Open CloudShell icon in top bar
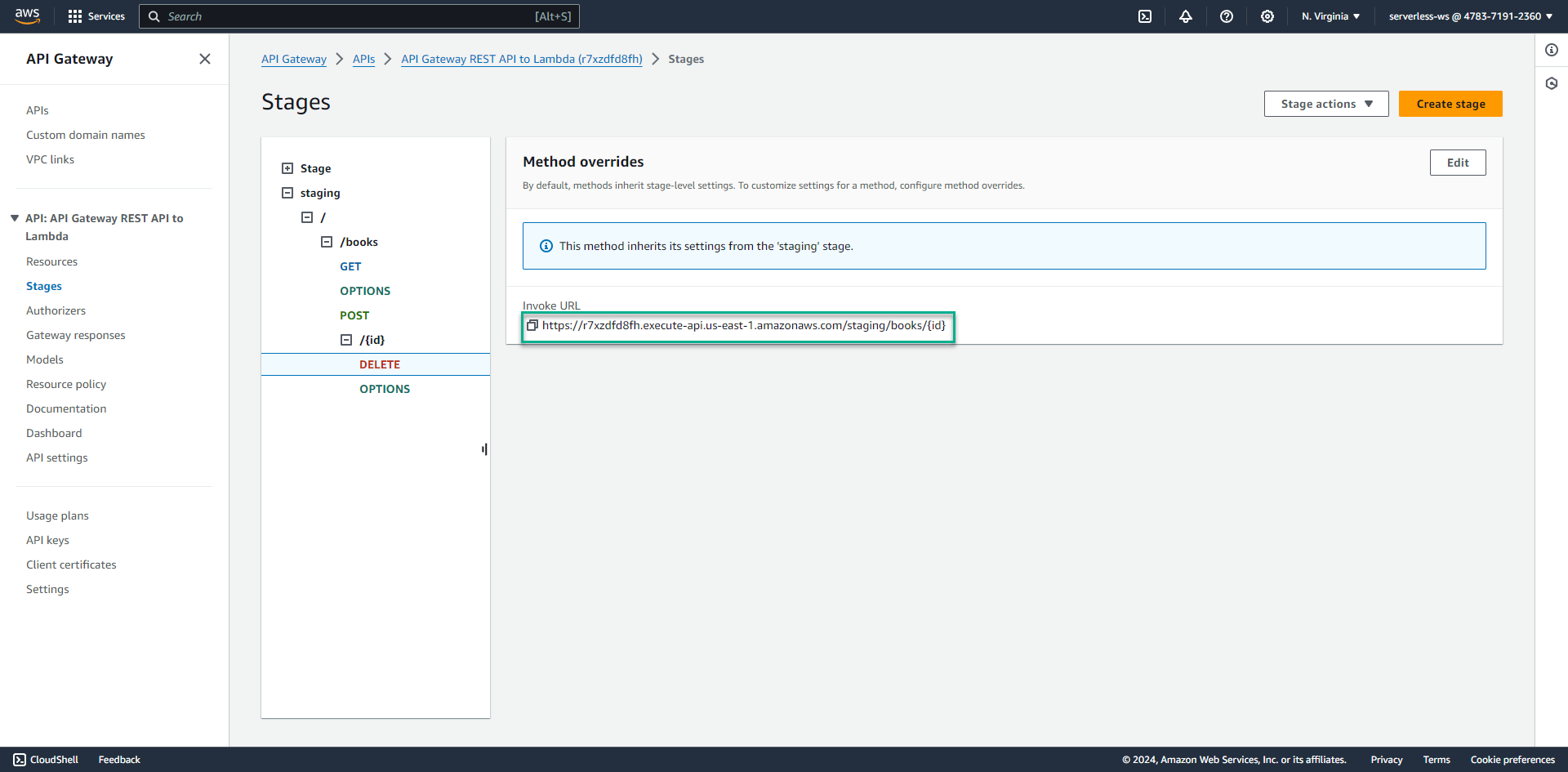This screenshot has height=772, width=1568. coord(1145,16)
